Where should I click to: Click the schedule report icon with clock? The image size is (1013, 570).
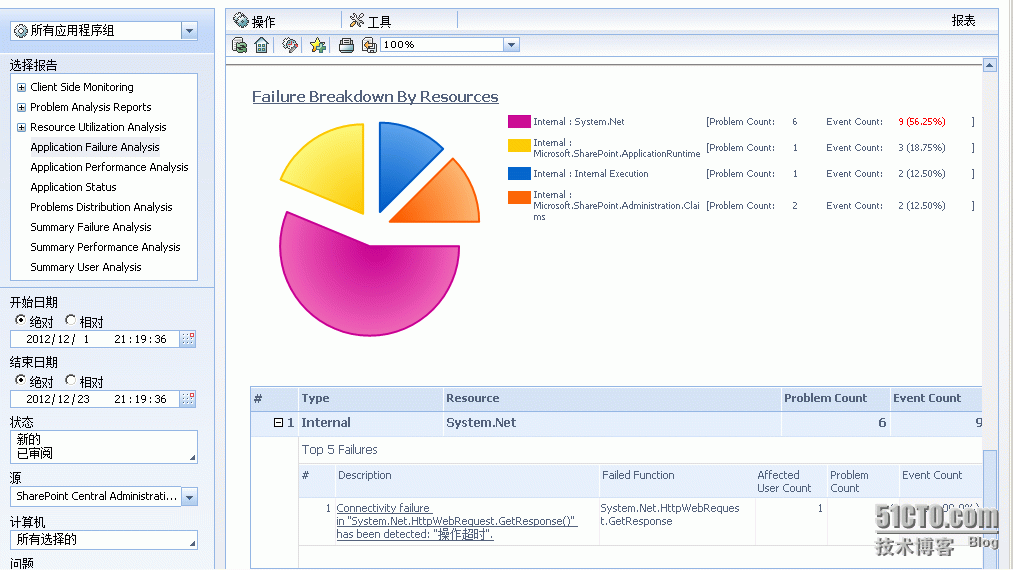tap(290, 45)
